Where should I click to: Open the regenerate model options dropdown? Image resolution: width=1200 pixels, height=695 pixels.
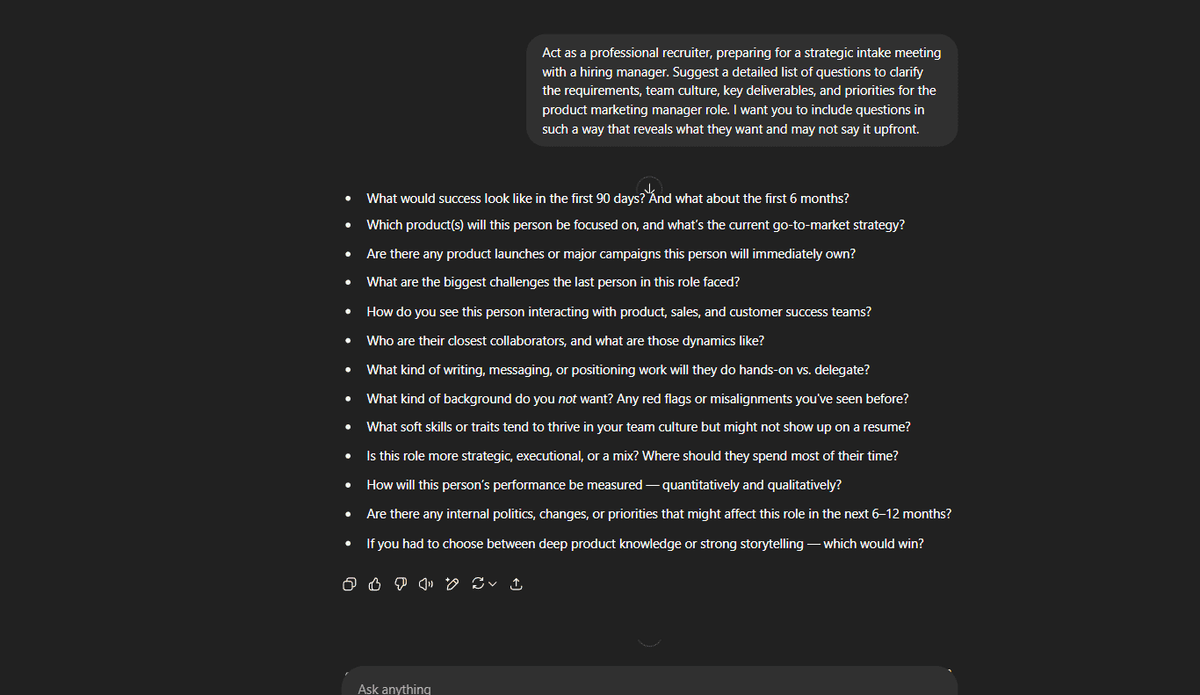(x=491, y=583)
